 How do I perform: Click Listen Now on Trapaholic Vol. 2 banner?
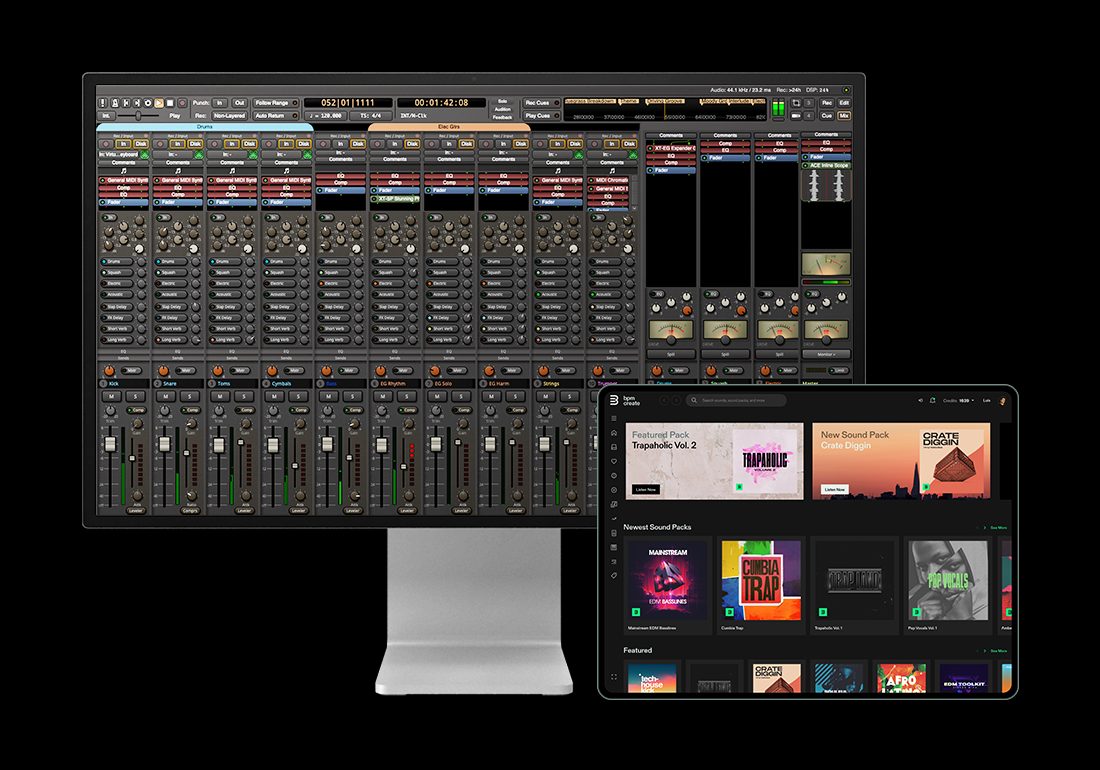click(645, 489)
